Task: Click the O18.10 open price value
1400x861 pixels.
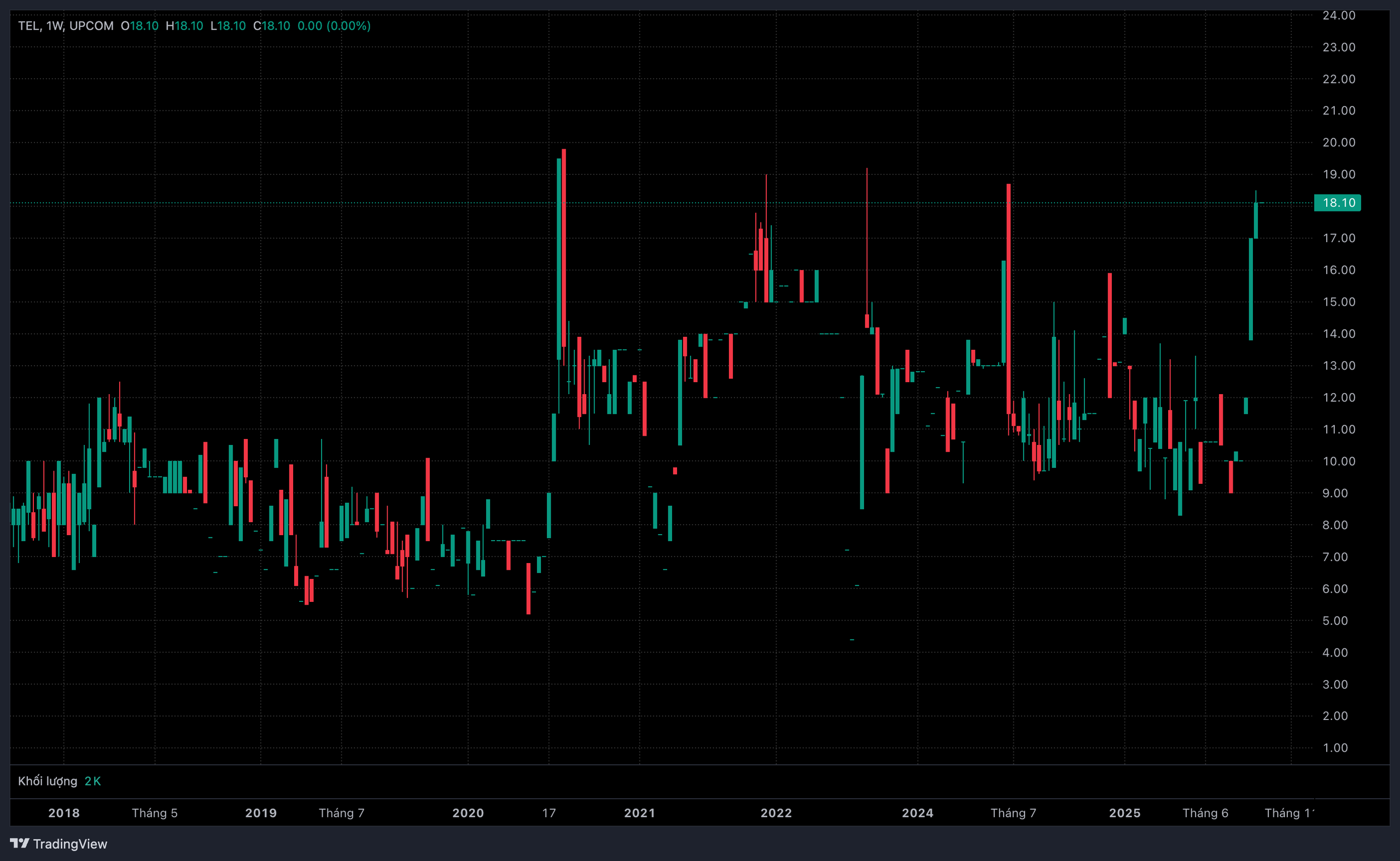Action: click(139, 26)
